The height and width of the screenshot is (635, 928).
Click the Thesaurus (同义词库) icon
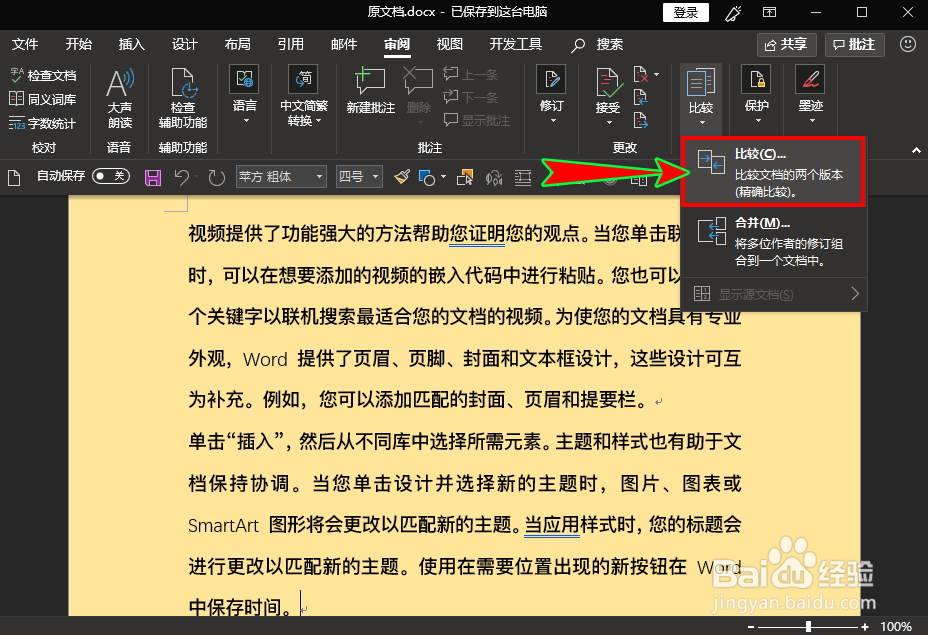43,99
